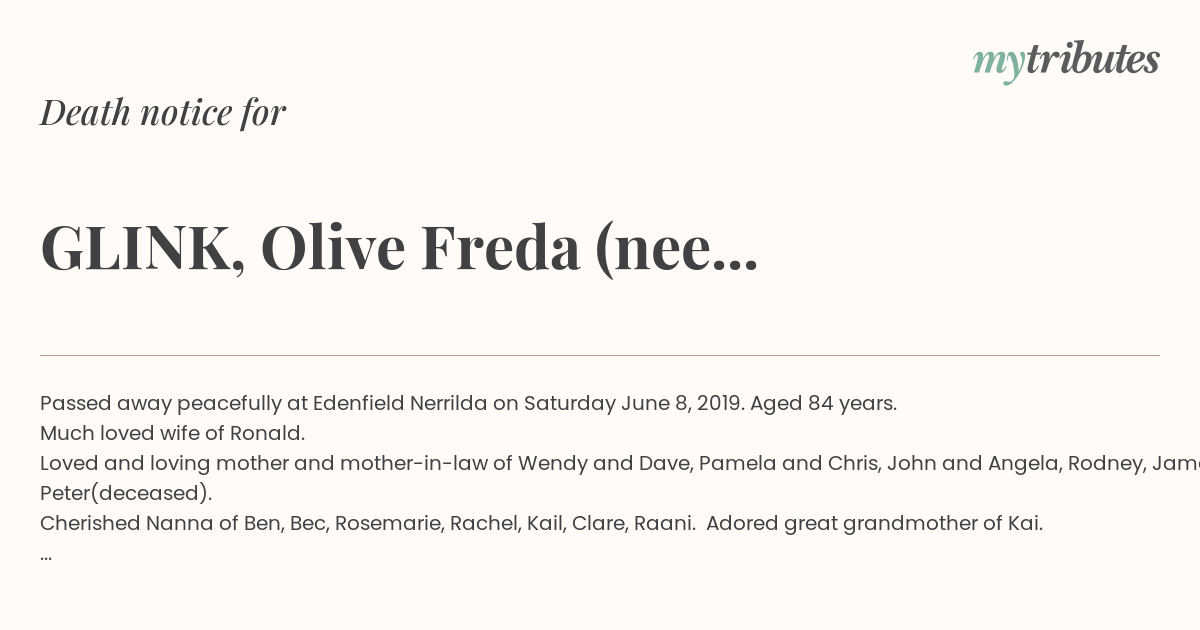Select "Much loved wife of Ronald" line
The image size is (1200, 630).
172,434
